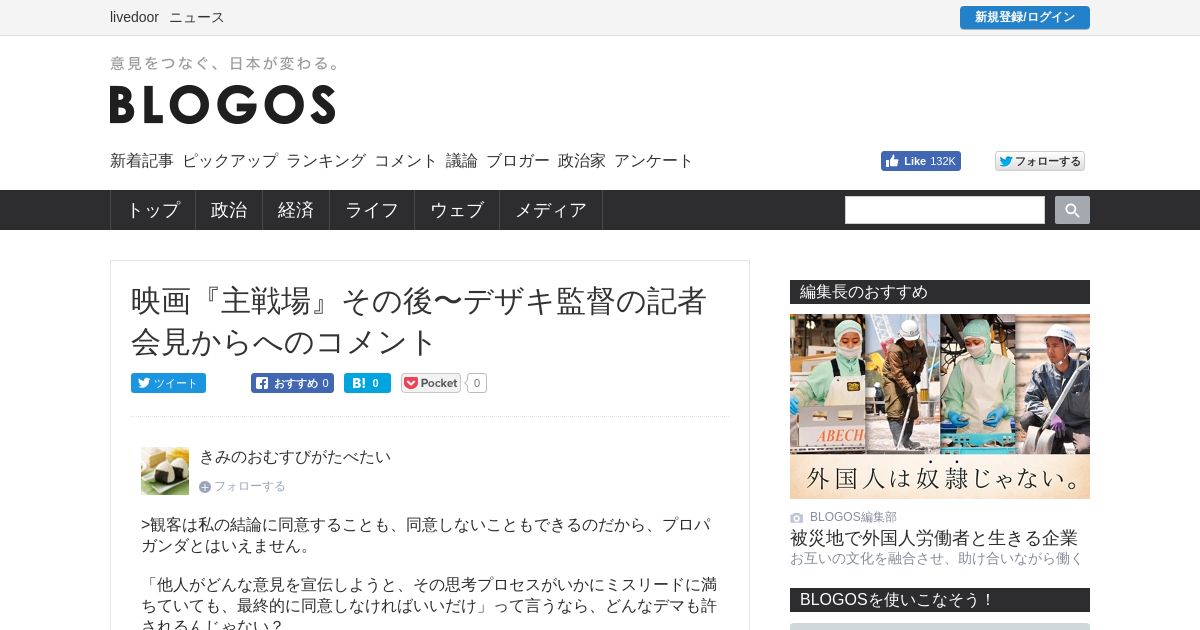This screenshot has height=630, width=1200.
Task: Open 議論 menu item
Action: (462, 161)
